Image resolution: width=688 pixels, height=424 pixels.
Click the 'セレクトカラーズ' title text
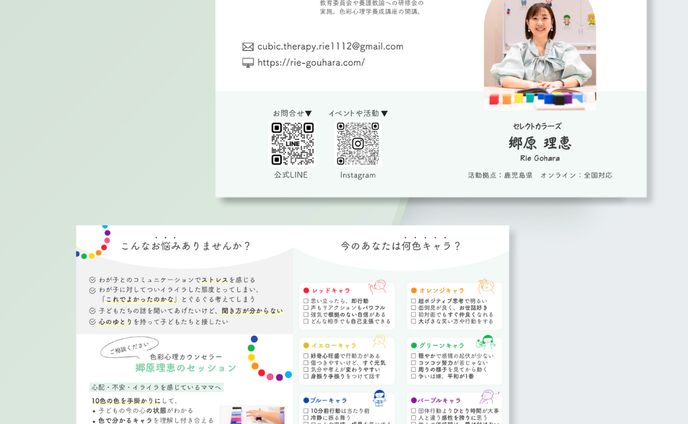(537, 126)
